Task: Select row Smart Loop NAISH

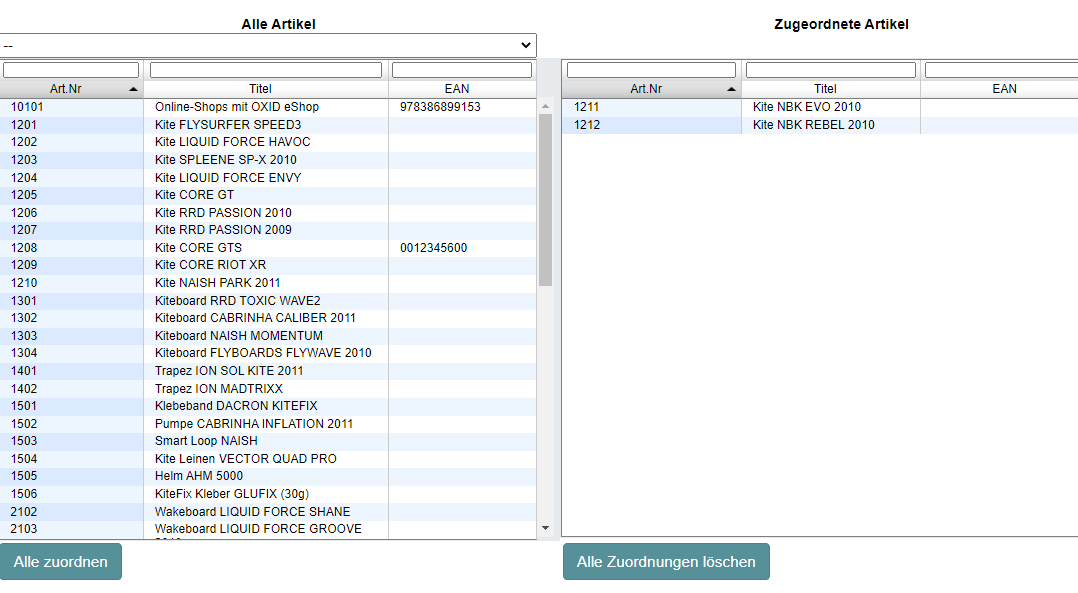Action: coord(268,441)
